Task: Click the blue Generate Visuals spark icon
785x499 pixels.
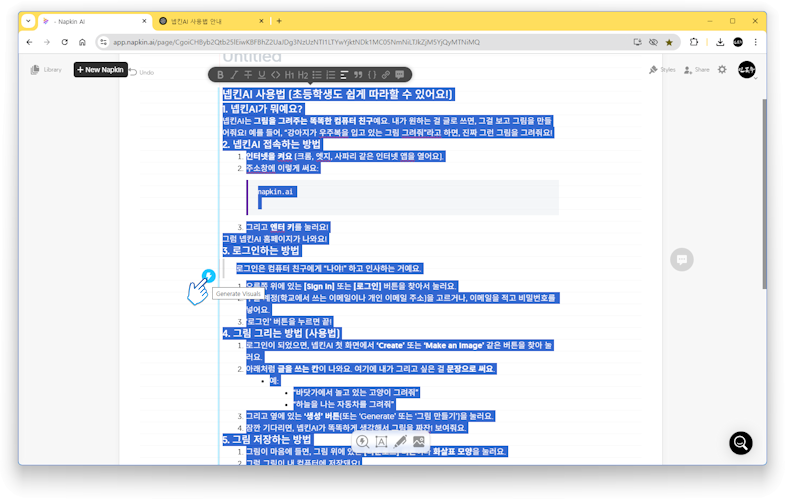Action: coord(209,275)
